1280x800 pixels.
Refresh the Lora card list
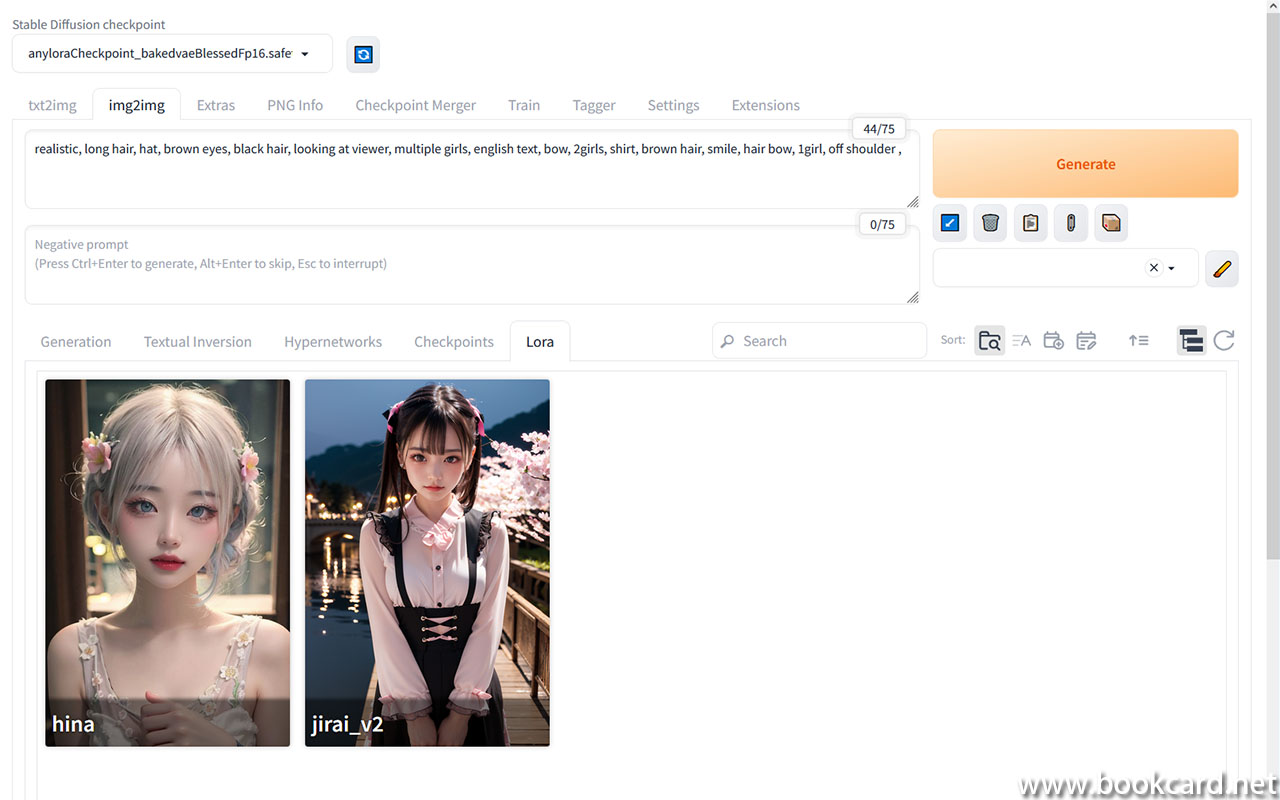tap(1224, 340)
